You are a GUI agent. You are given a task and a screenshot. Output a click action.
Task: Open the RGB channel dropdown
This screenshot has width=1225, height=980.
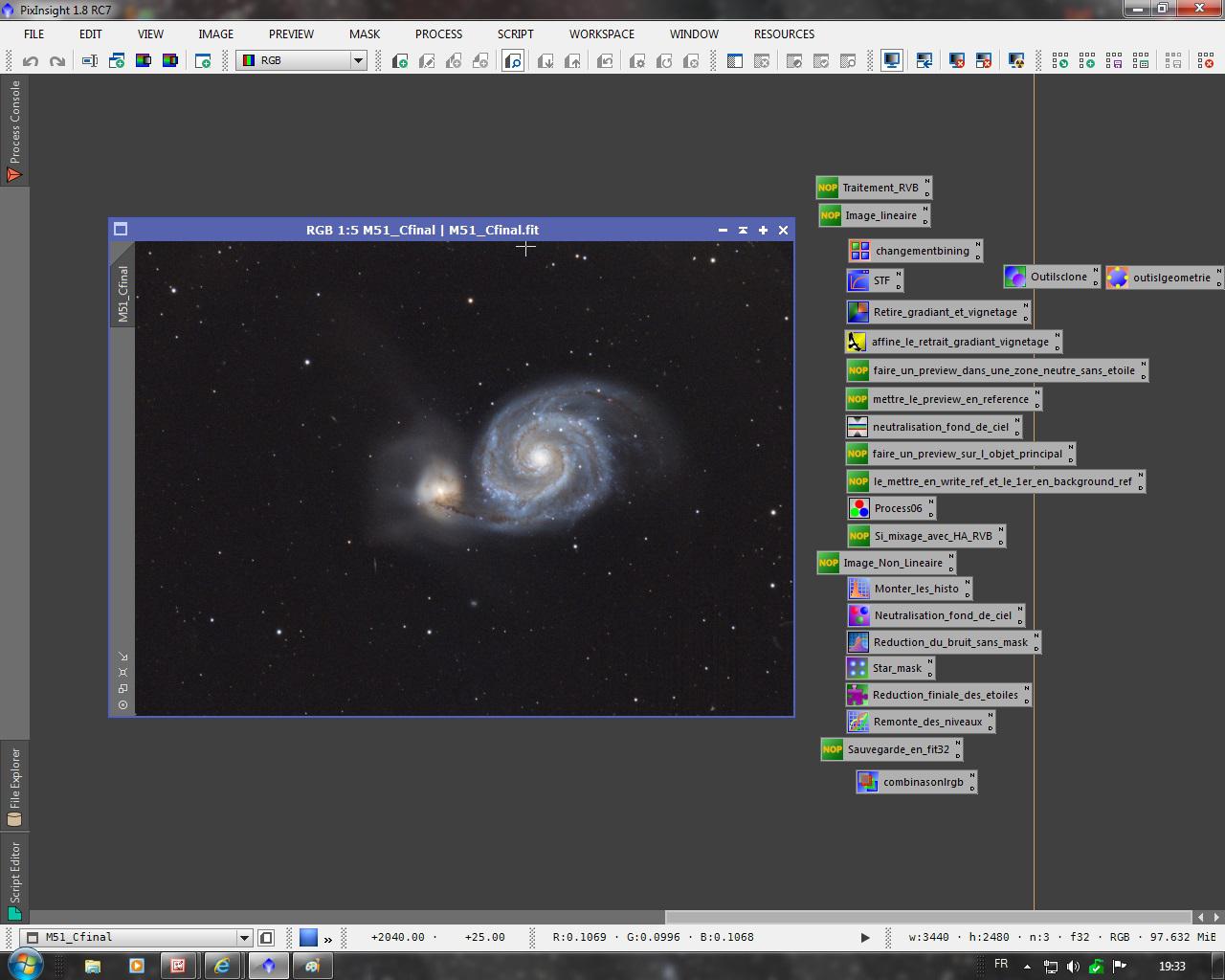358,60
